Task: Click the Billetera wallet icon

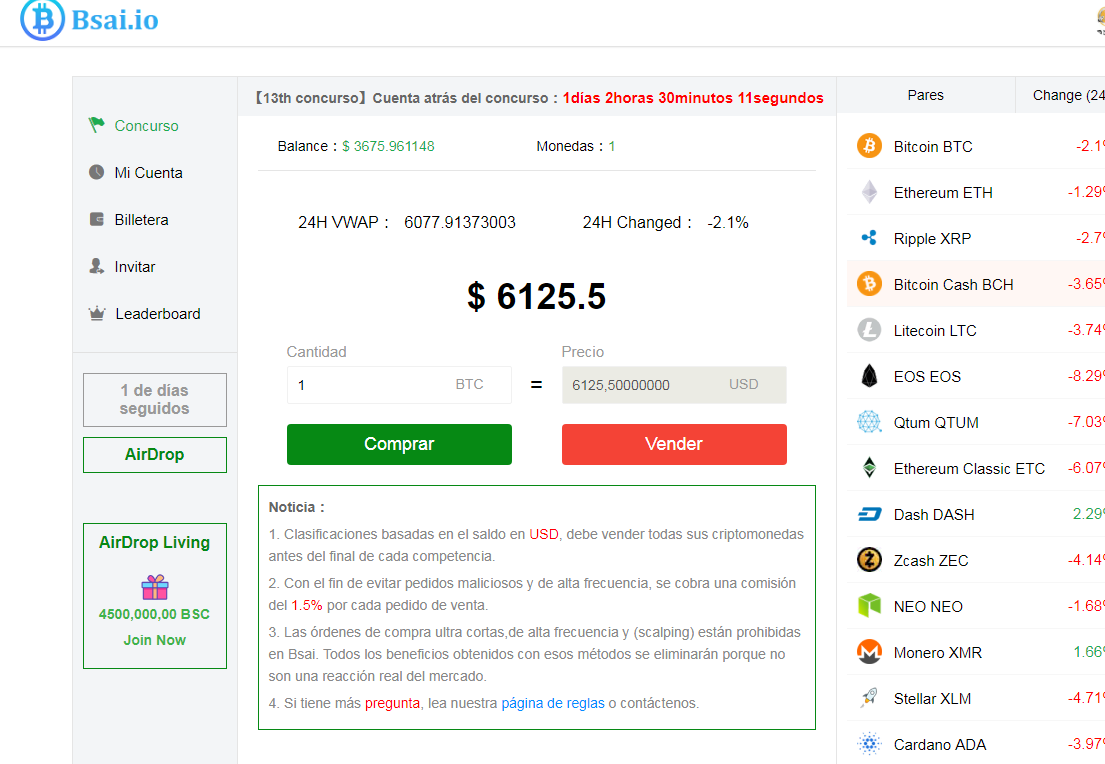Action: 97,219
